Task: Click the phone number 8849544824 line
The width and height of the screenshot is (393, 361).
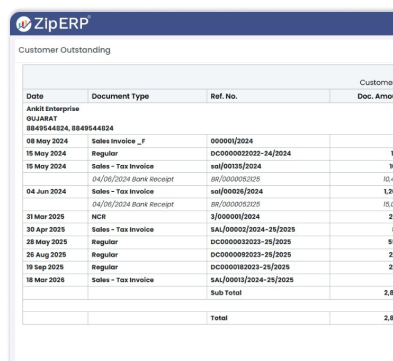Action: 70,128
